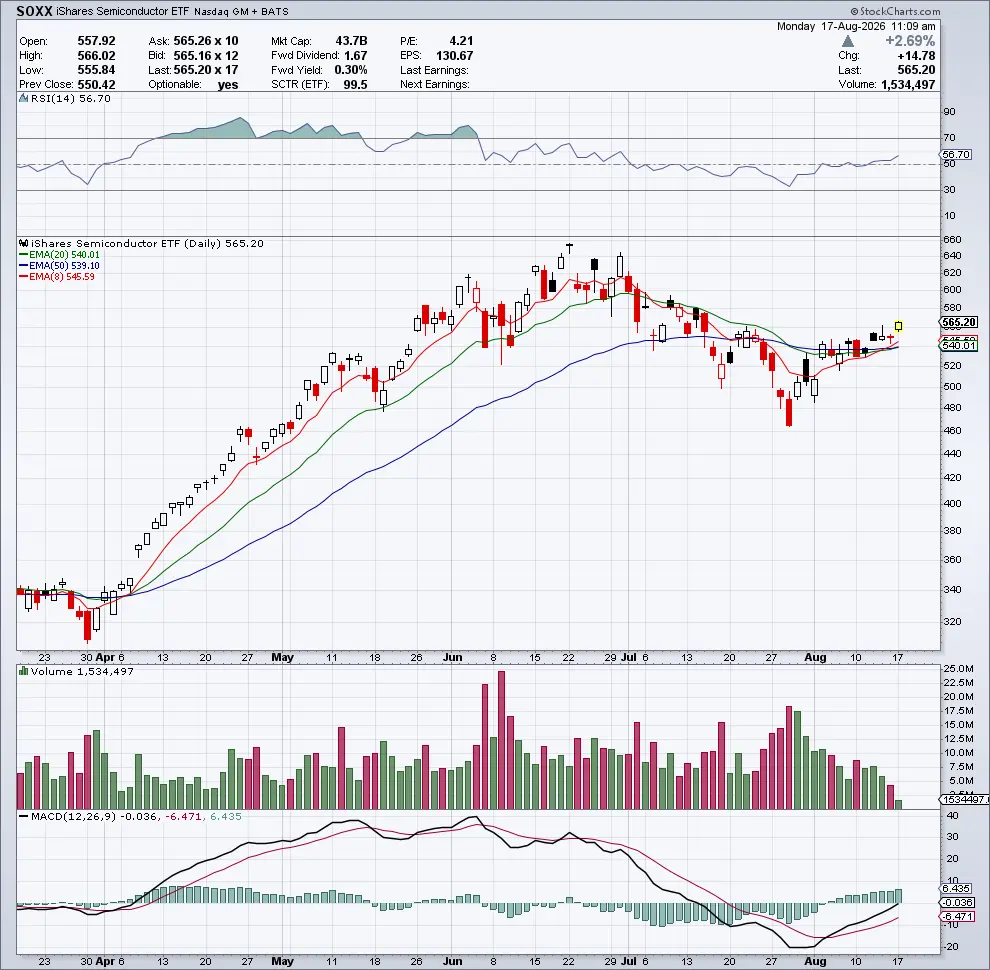
Task: Click the Last Earnings label
Action: pos(434,70)
